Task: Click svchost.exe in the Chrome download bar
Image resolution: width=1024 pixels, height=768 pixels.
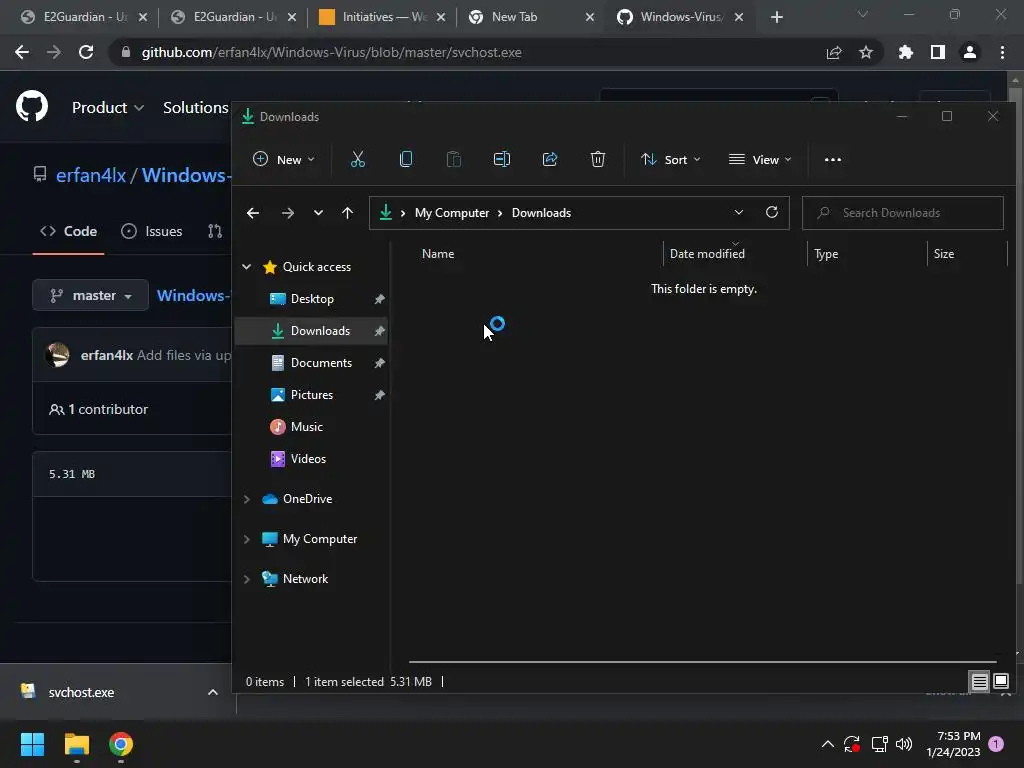Action: pyautogui.click(x=81, y=692)
